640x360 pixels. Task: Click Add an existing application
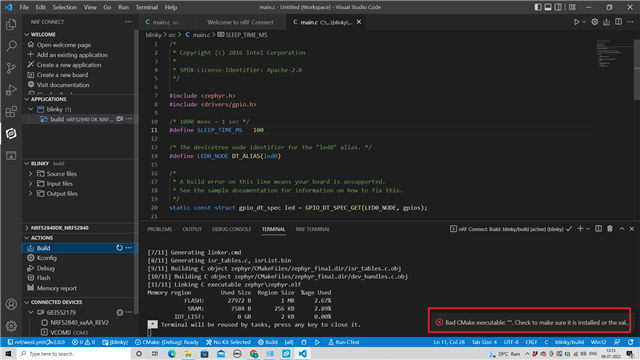(x=72, y=55)
